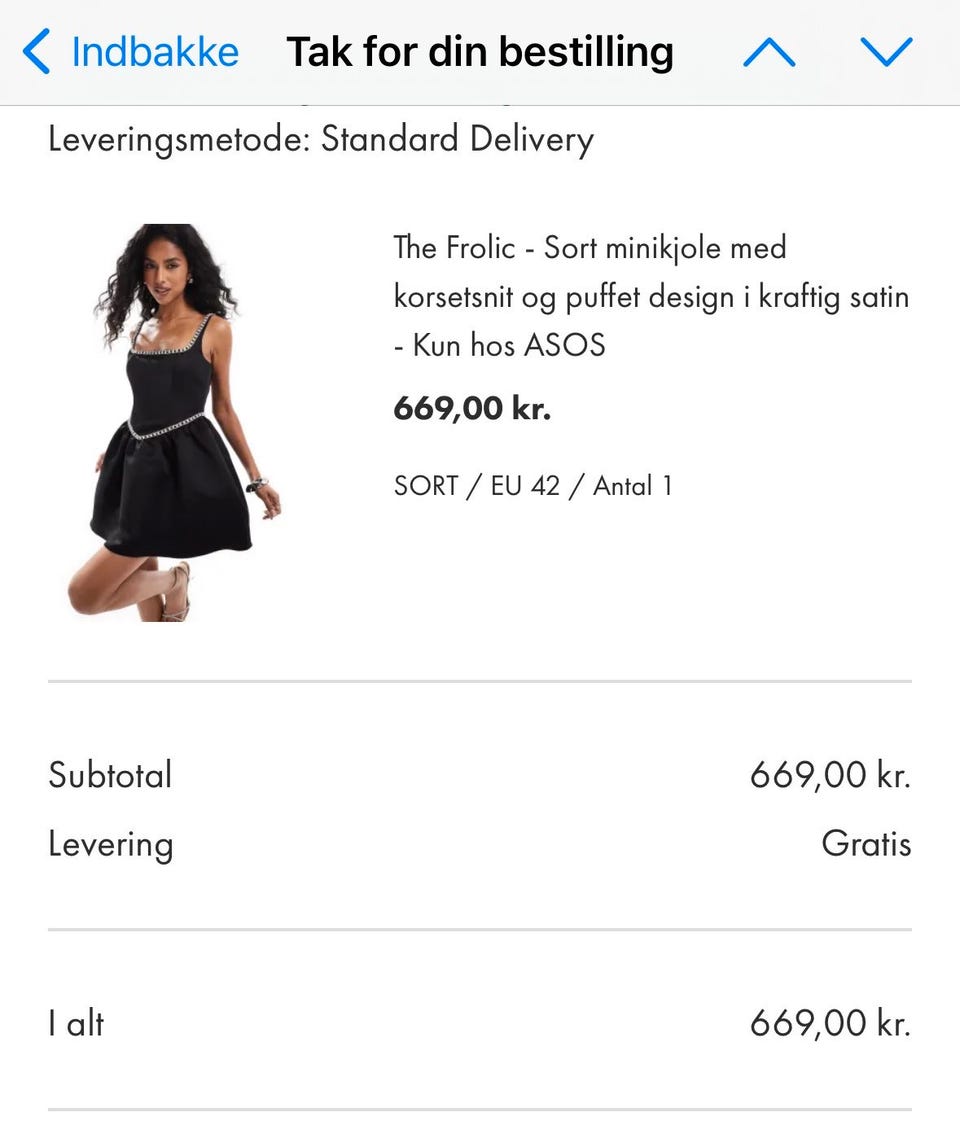960x1134 pixels.
Task: Select the 'Gratis' delivery cost
Action: point(866,843)
